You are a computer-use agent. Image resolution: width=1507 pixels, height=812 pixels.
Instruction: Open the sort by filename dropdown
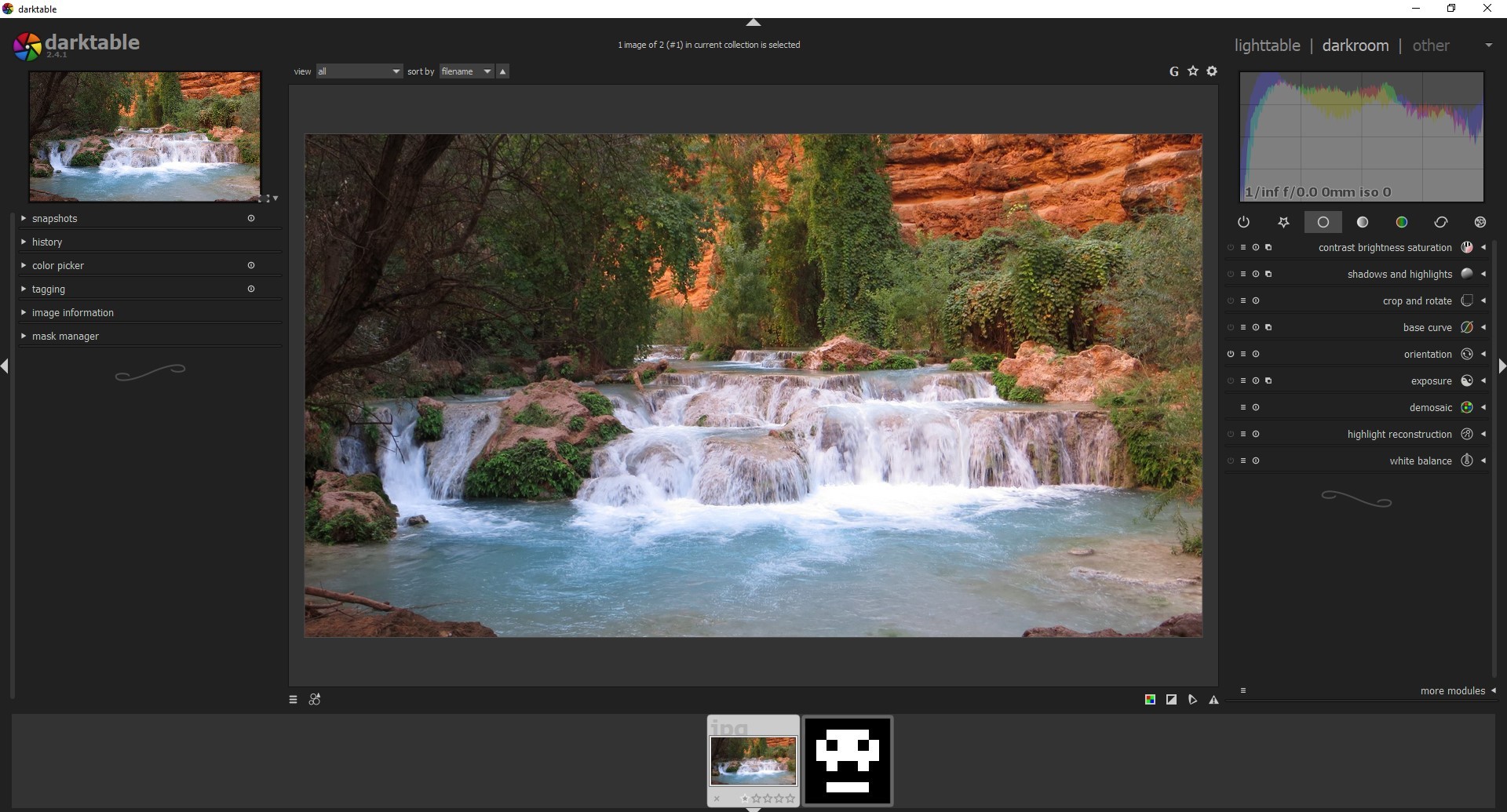tap(466, 71)
